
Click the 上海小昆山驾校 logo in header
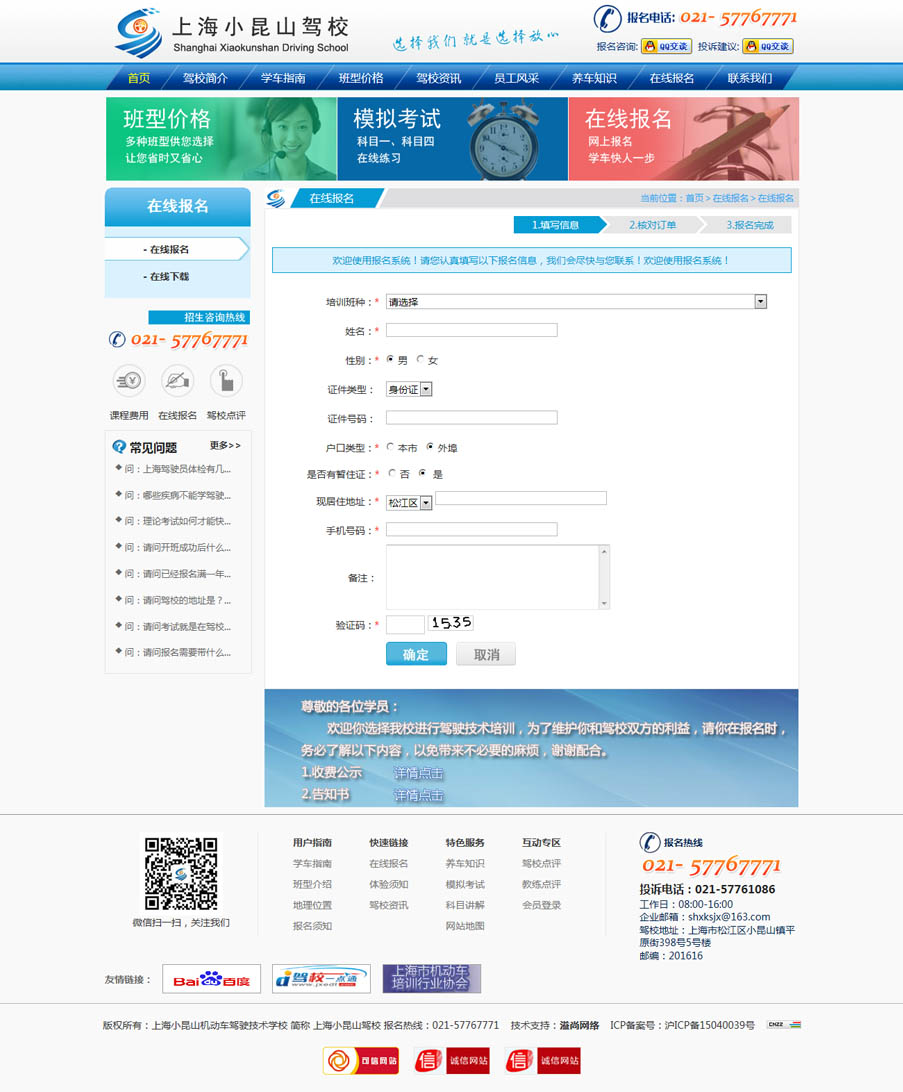pyautogui.click(x=232, y=35)
